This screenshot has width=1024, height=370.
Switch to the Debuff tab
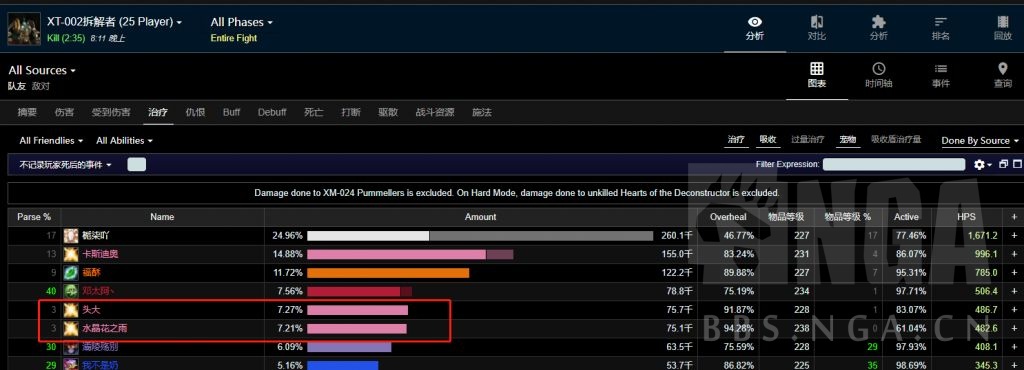(272, 112)
